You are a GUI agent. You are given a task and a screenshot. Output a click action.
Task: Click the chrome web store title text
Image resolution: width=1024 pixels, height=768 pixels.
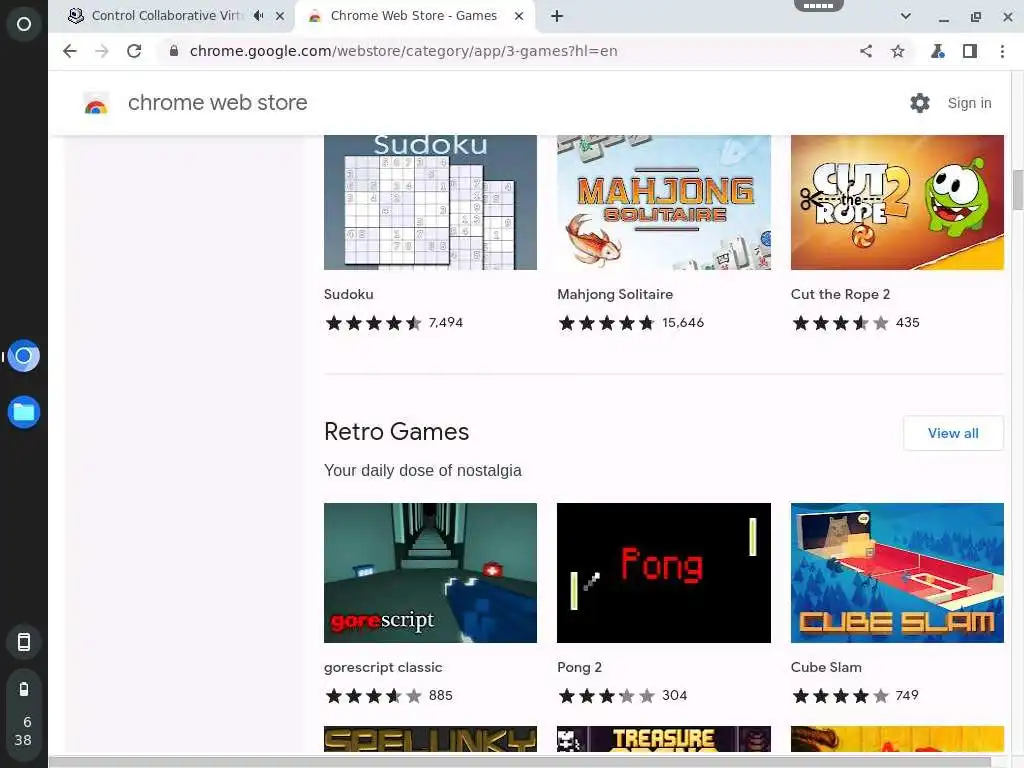217,103
